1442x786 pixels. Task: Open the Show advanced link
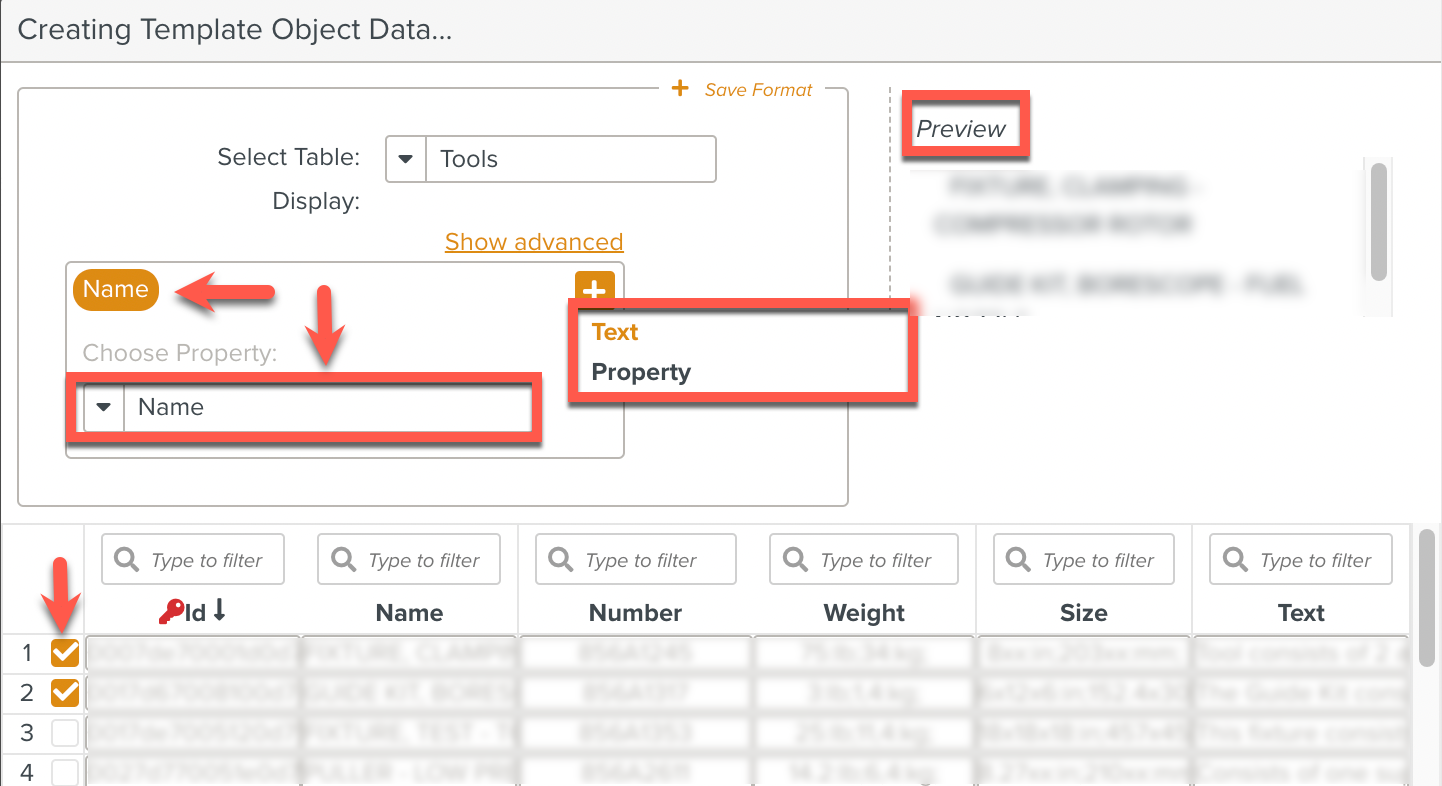coord(534,242)
